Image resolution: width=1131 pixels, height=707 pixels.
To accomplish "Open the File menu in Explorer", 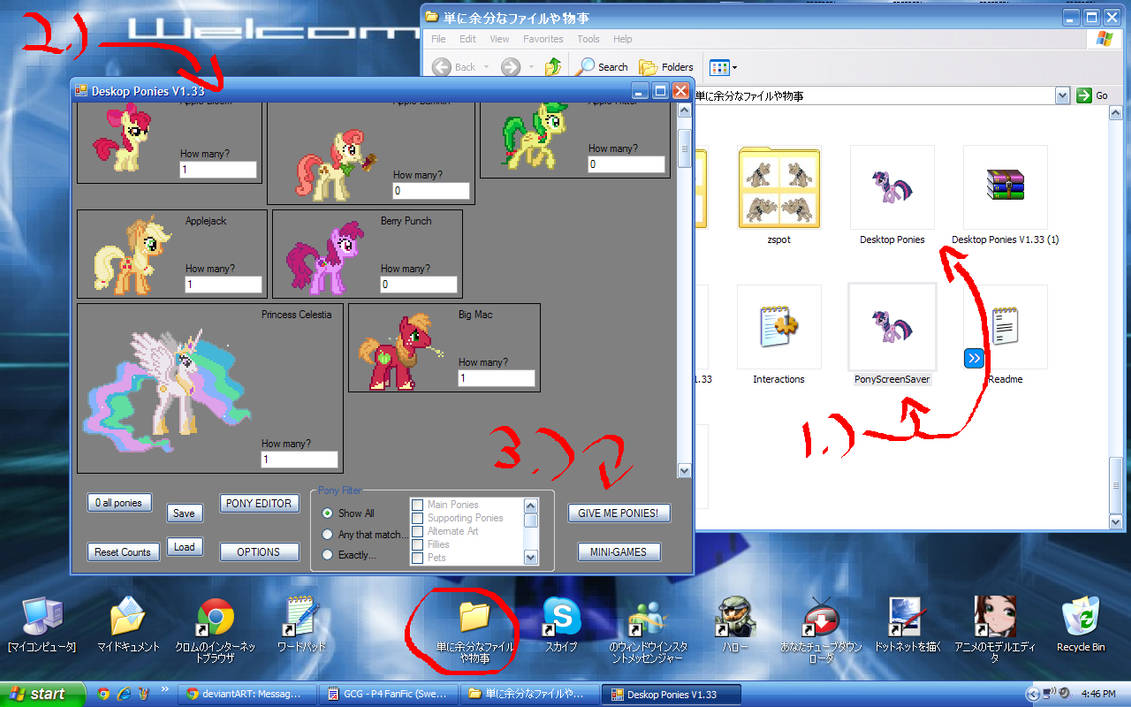I will click(x=438, y=39).
